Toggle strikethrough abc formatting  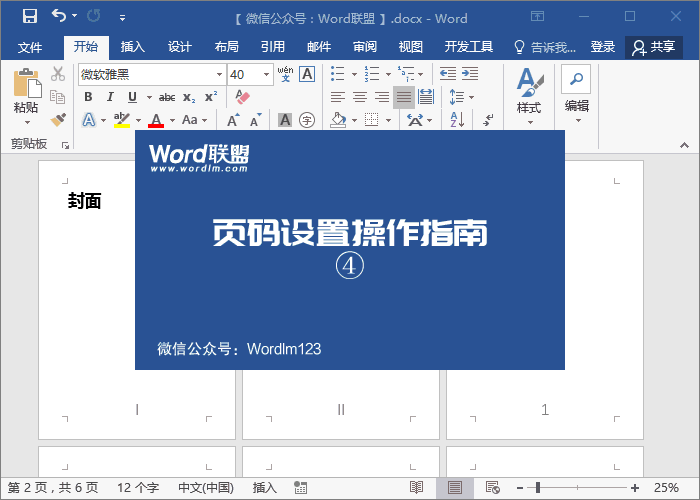[x=167, y=97]
